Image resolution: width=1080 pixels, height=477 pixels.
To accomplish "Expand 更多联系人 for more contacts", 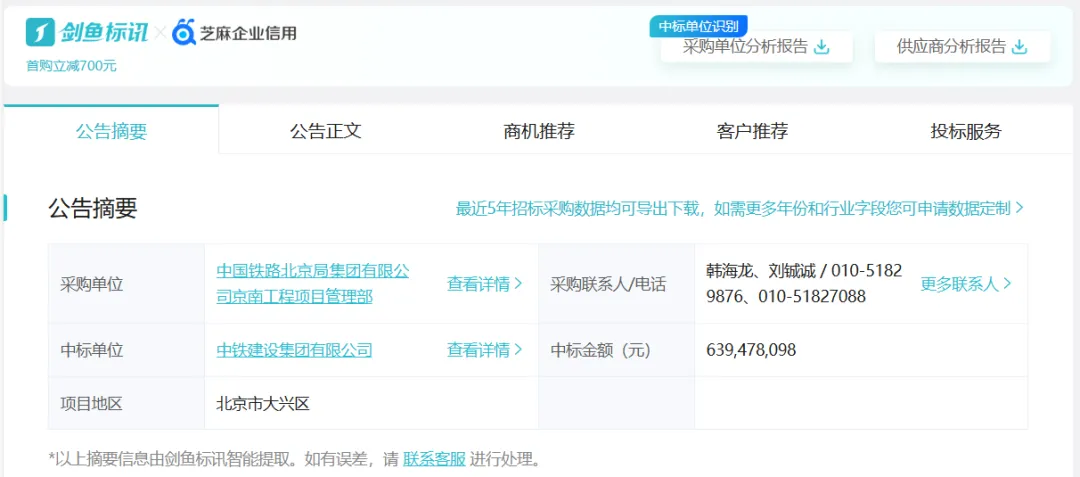I will [x=965, y=284].
